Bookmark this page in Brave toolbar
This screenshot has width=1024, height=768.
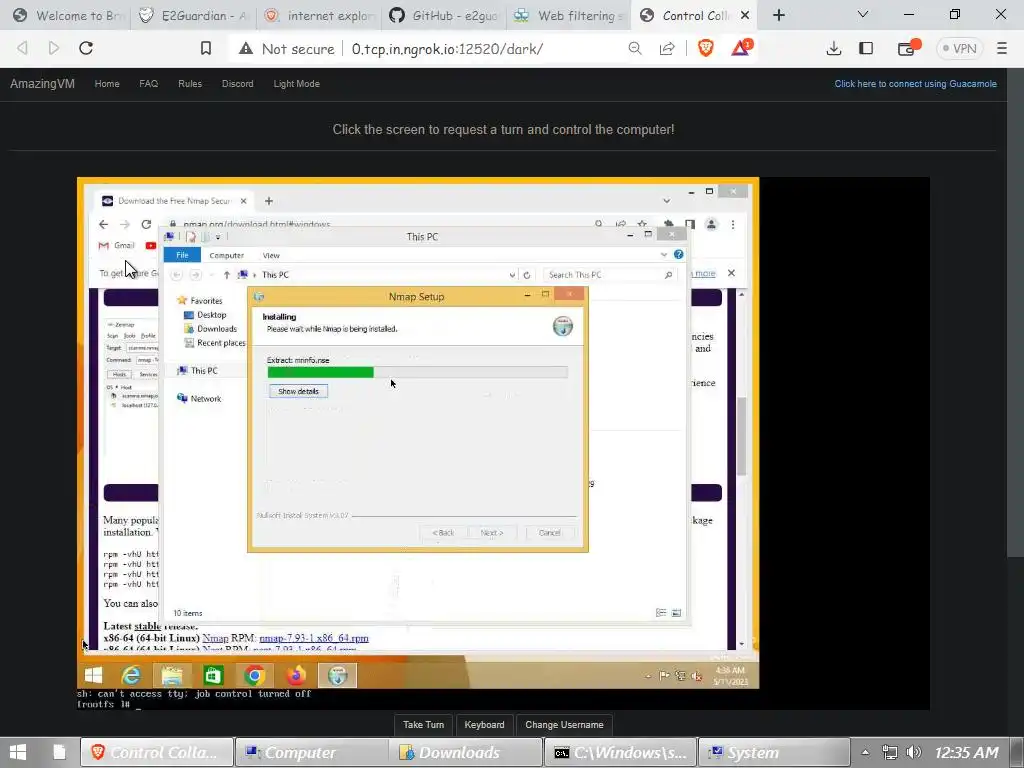206,48
